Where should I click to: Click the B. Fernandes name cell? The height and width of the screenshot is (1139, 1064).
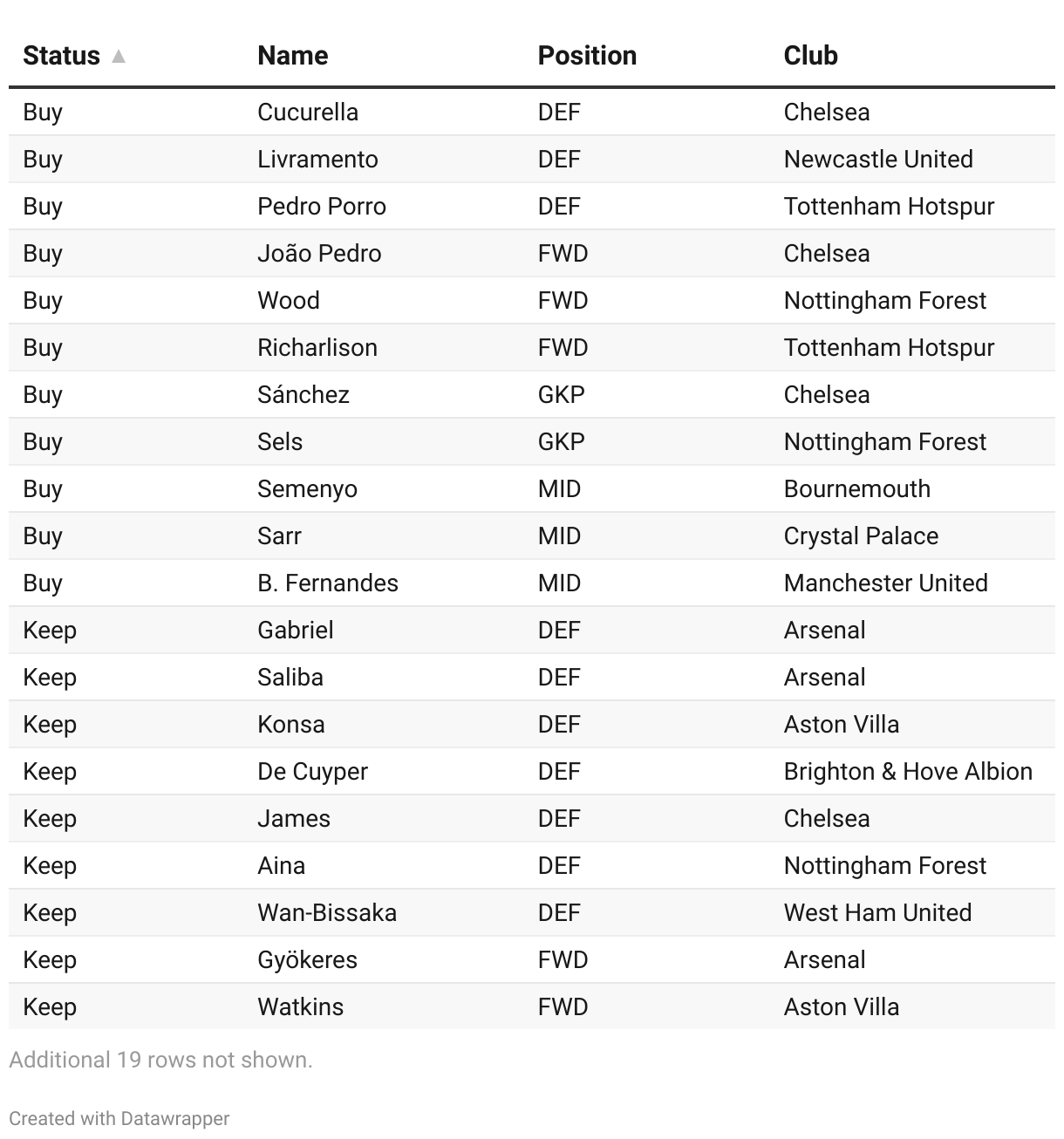[x=327, y=583]
